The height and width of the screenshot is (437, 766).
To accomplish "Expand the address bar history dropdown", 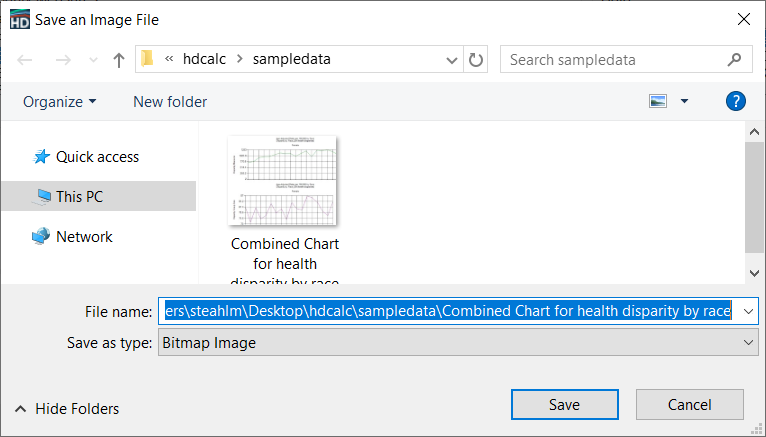I will pyautogui.click(x=451, y=59).
